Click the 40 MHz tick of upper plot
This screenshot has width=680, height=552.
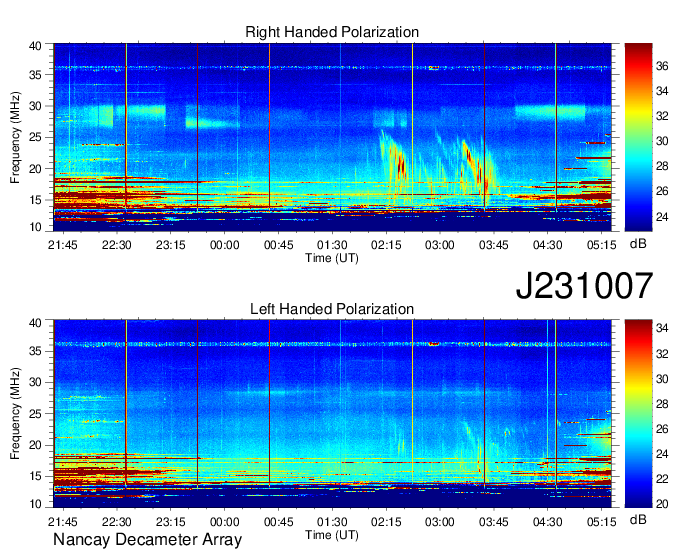pos(36,46)
